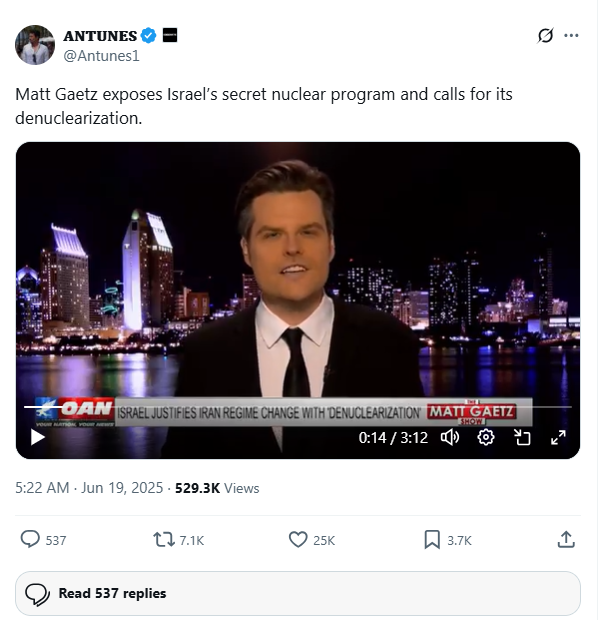The height and width of the screenshot is (620, 602).
Task: Open the ANTUNES profile avatar
Action: 35,45
